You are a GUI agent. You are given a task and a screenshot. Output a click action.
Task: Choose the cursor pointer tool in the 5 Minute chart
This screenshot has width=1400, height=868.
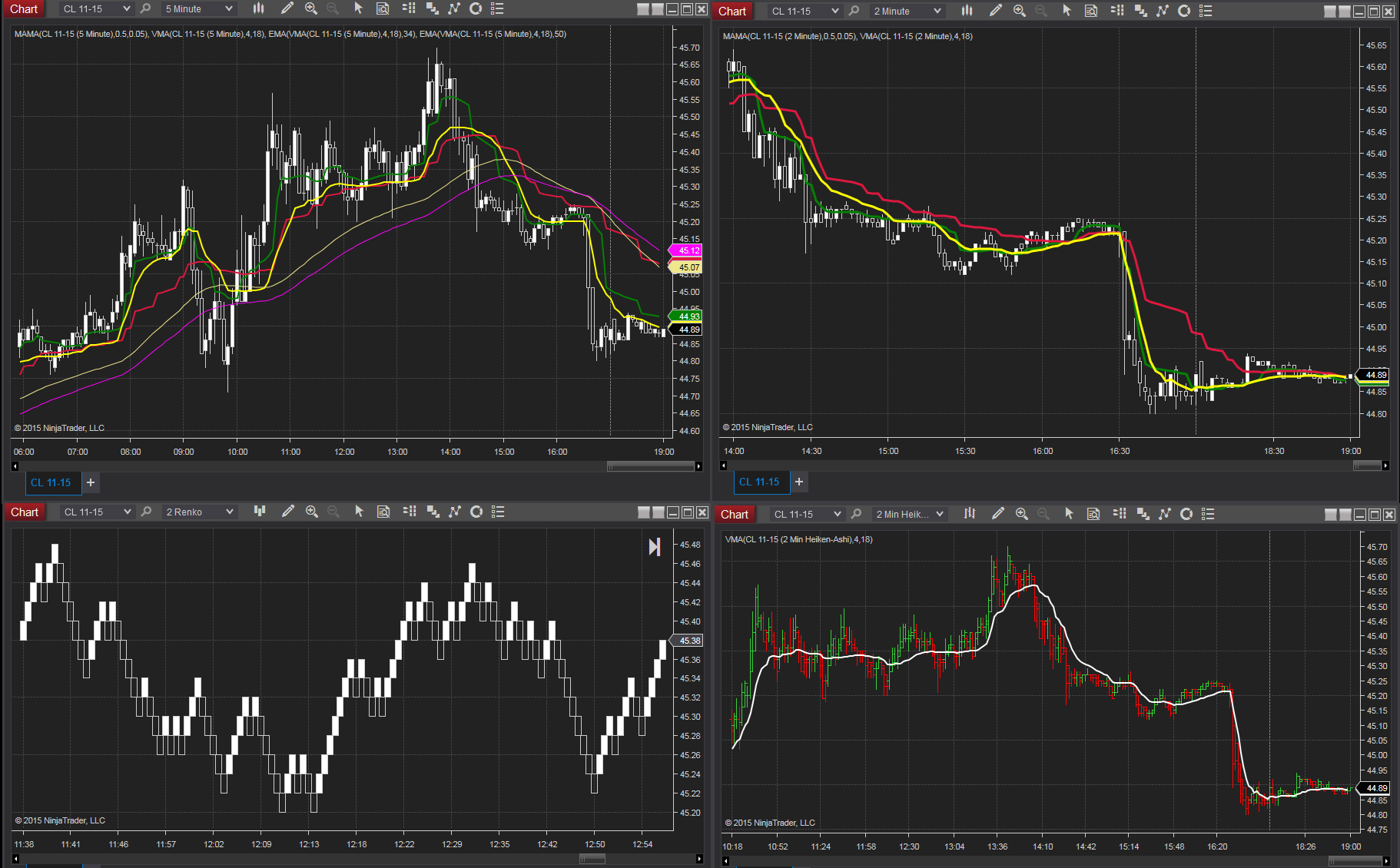coord(358,8)
